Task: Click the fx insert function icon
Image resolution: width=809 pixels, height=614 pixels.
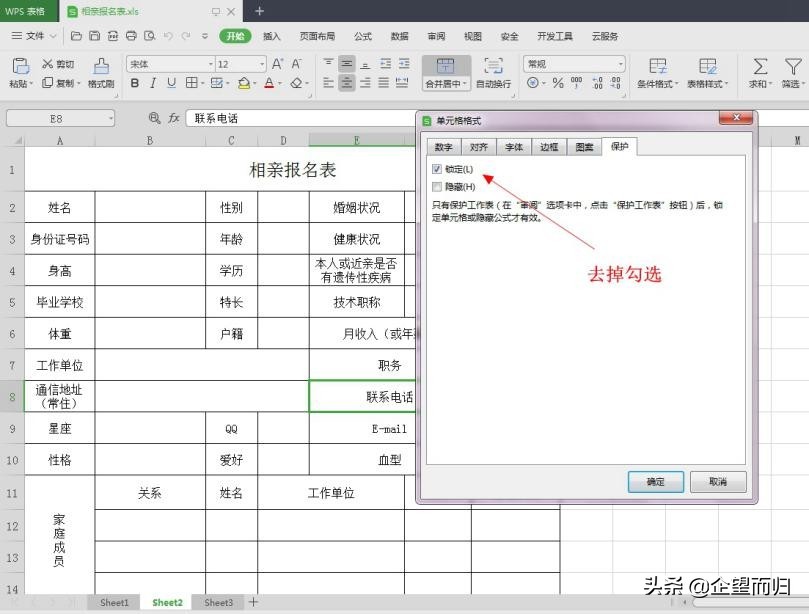Action: (174, 118)
